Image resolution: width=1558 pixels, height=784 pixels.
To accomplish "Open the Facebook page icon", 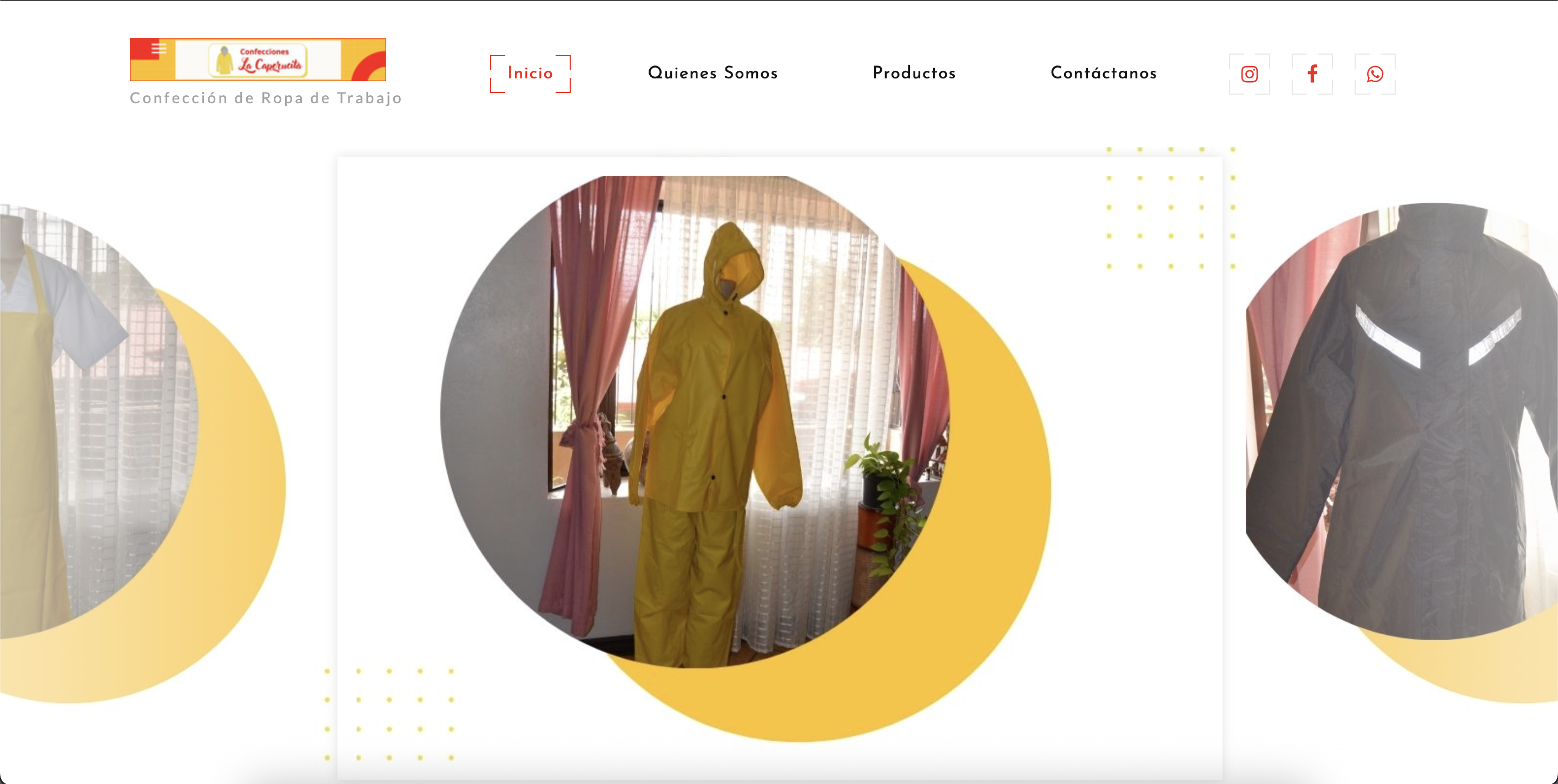I will click(1312, 74).
